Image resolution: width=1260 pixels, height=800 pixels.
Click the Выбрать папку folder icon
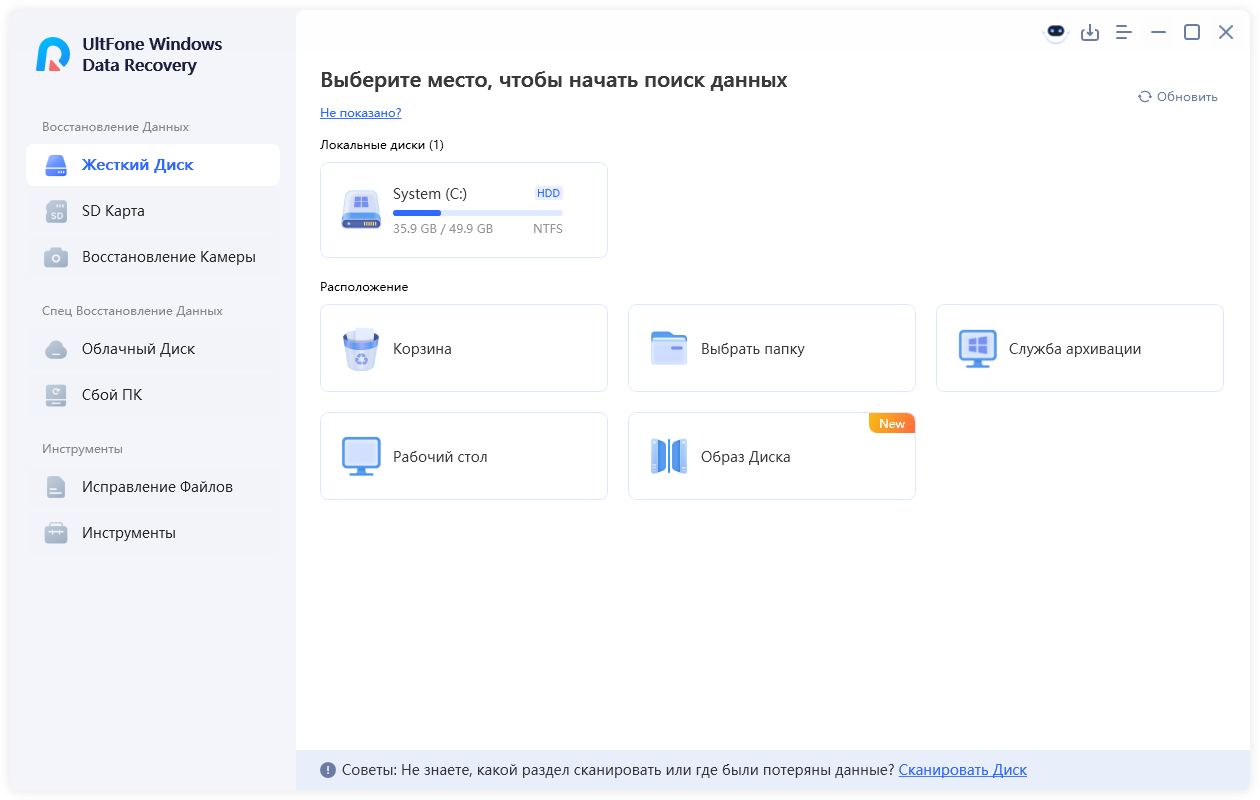pyautogui.click(x=669, y=349)
